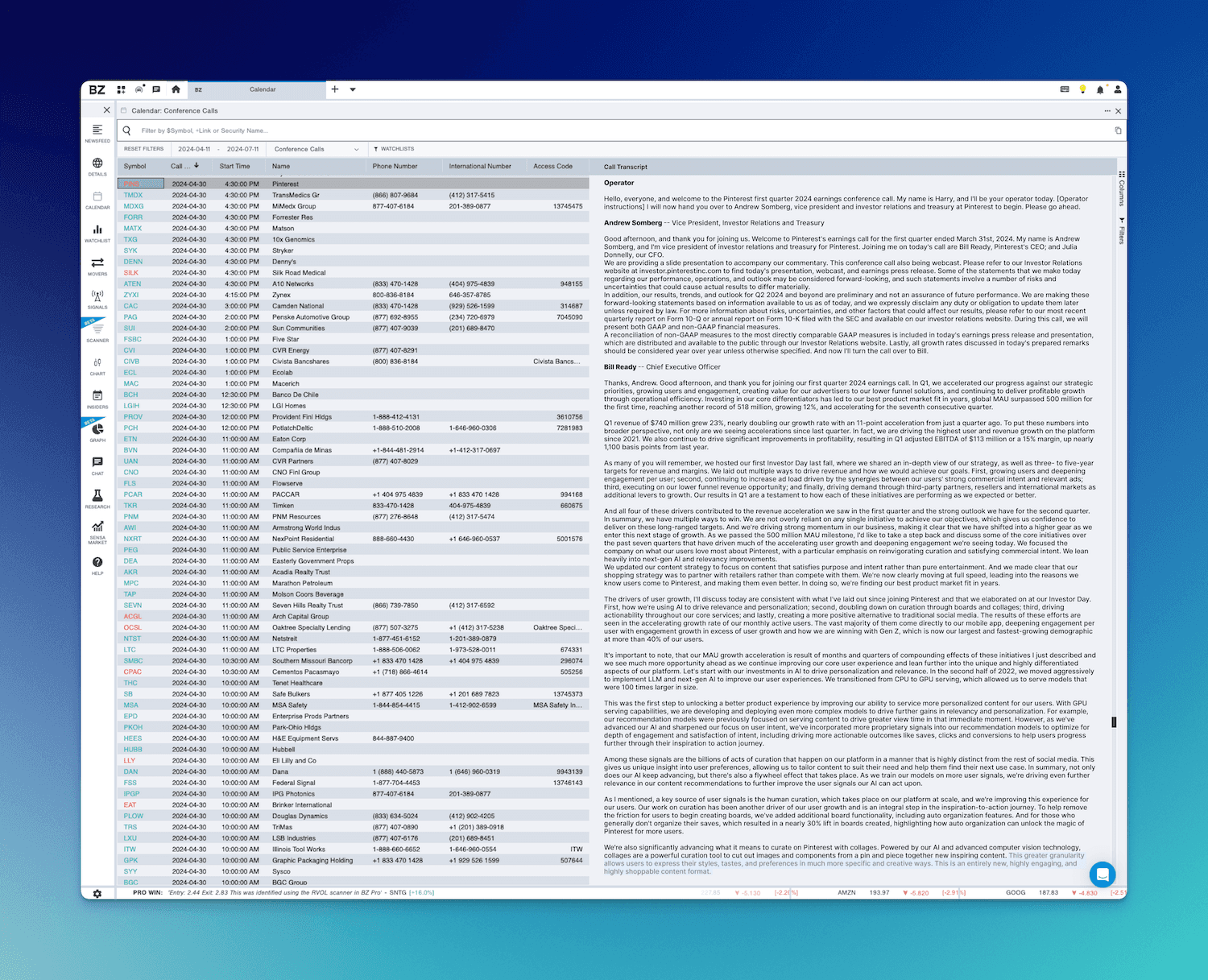Click the ZYXI ticker symbol
The height and width of the screenshot is (980, 1208).
(x=131, y=295)
